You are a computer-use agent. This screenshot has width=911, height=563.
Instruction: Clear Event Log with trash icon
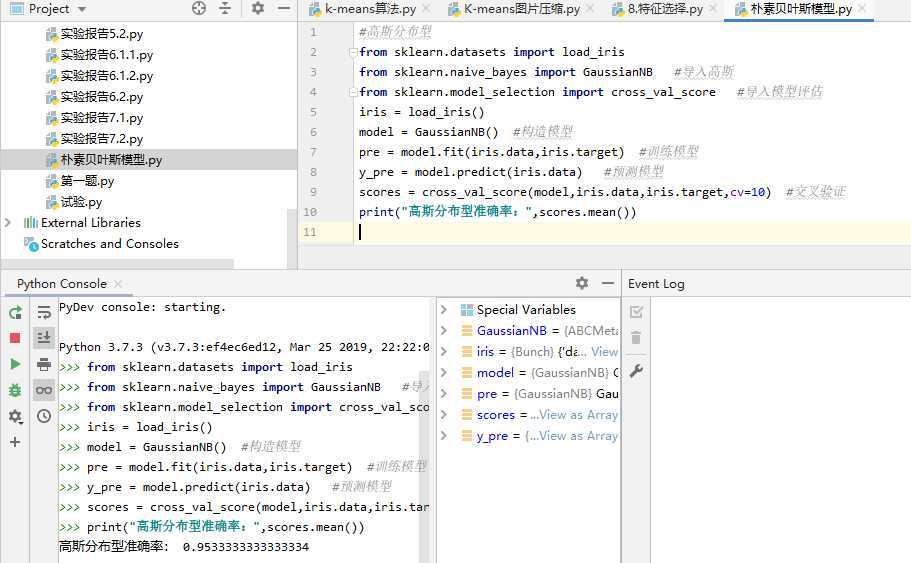pyautogui.click(x=636, y=338)
